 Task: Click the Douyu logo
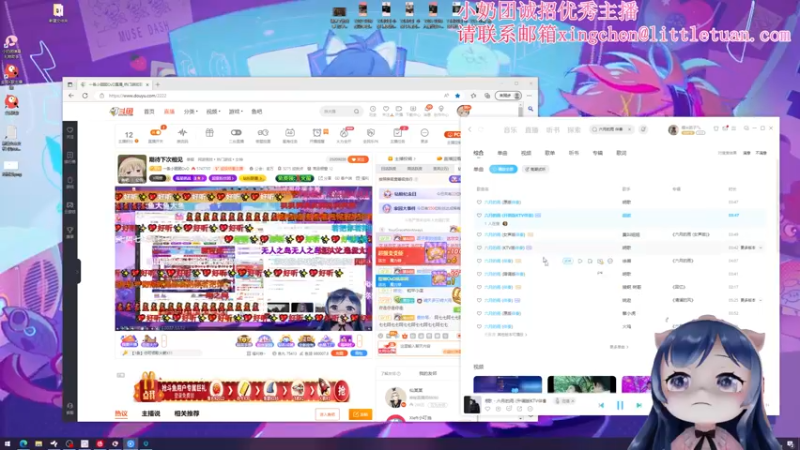[121, 111]
